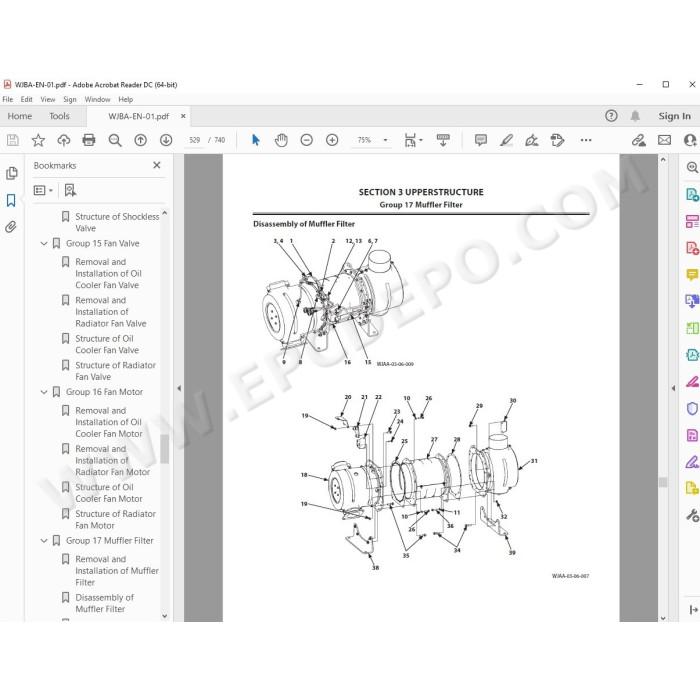700x700 pixels.
Task: Expand the right pane with bottom arrow
Action: click(693, 609)
